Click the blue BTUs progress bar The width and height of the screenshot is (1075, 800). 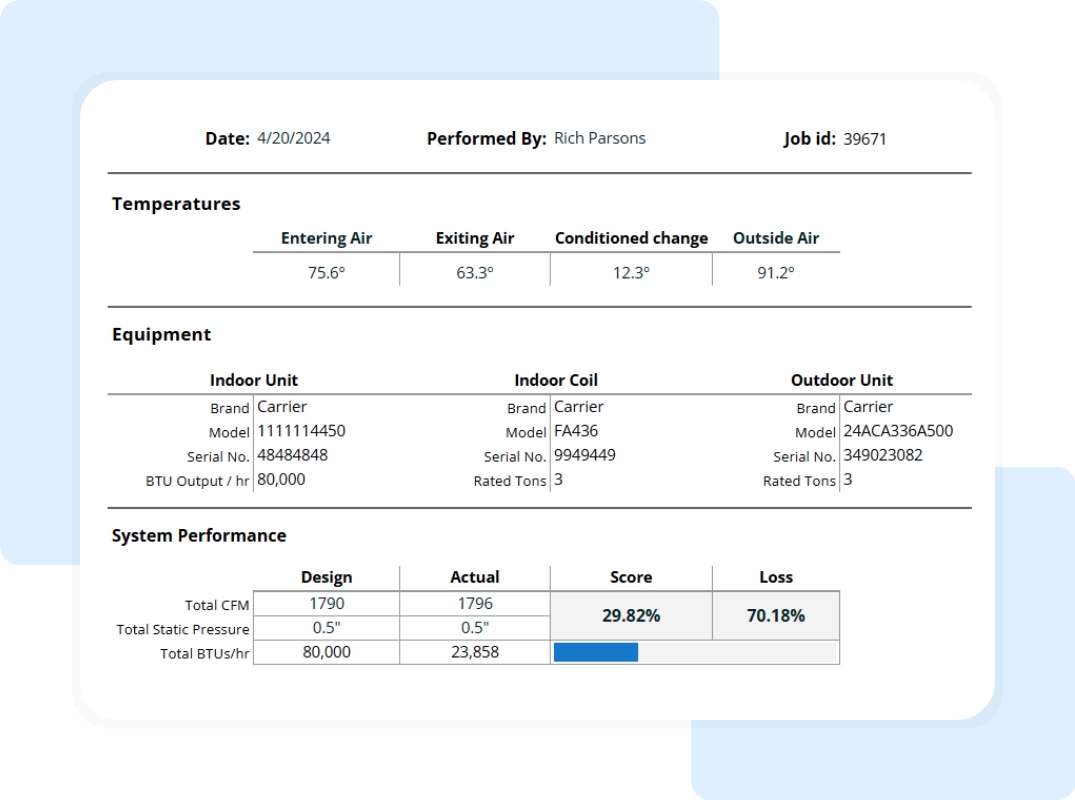click(596, 651)
